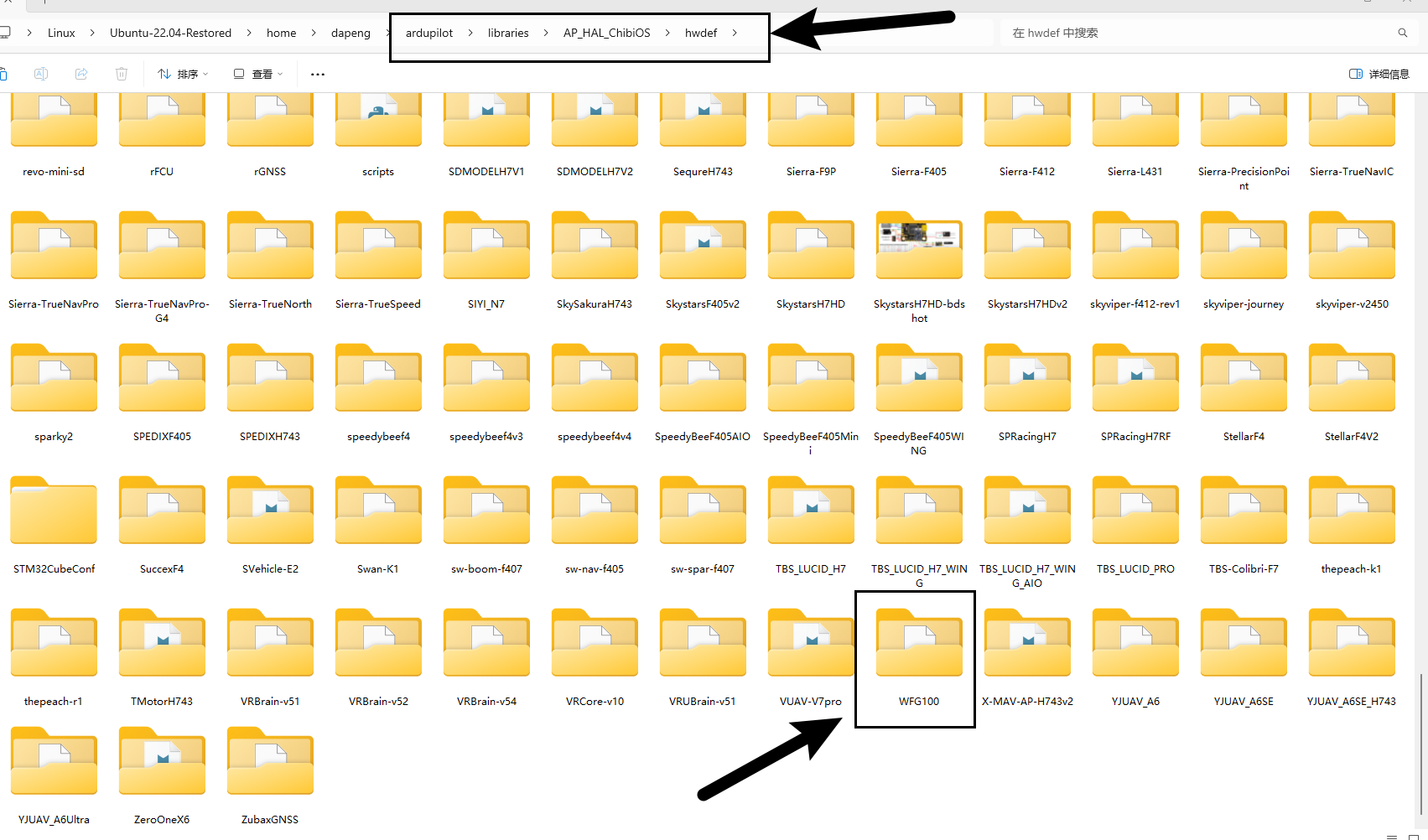Image resolution: width=1428 pixels, height=840 pixels.
Task: Open the WFG100 folder
Action: 918,646
